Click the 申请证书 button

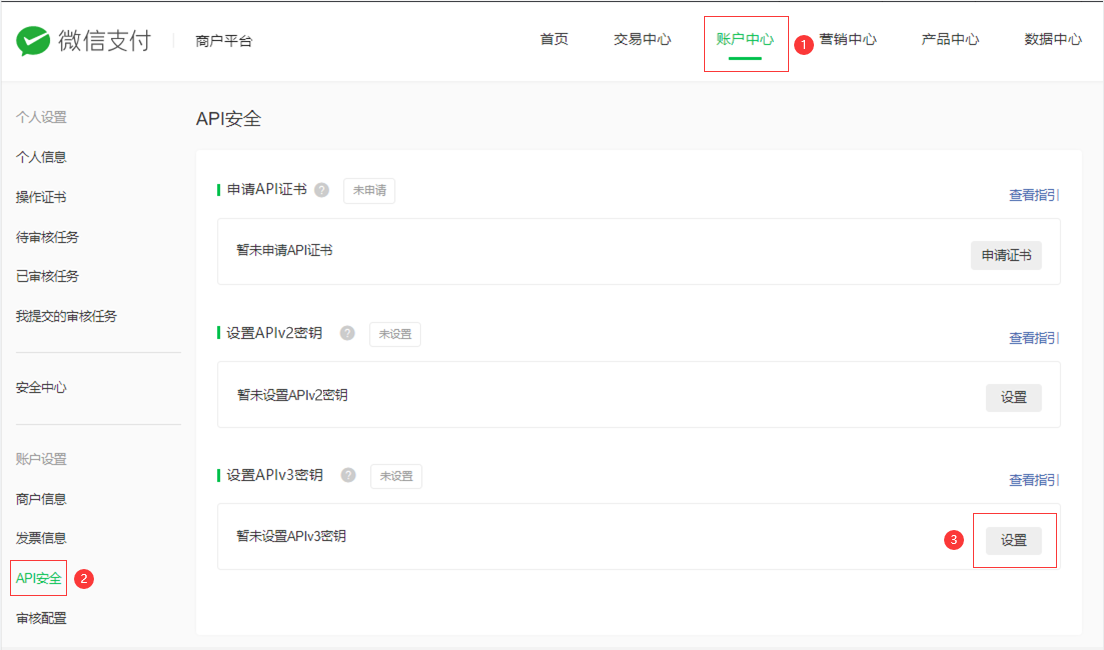click(x=1006, y=255)
